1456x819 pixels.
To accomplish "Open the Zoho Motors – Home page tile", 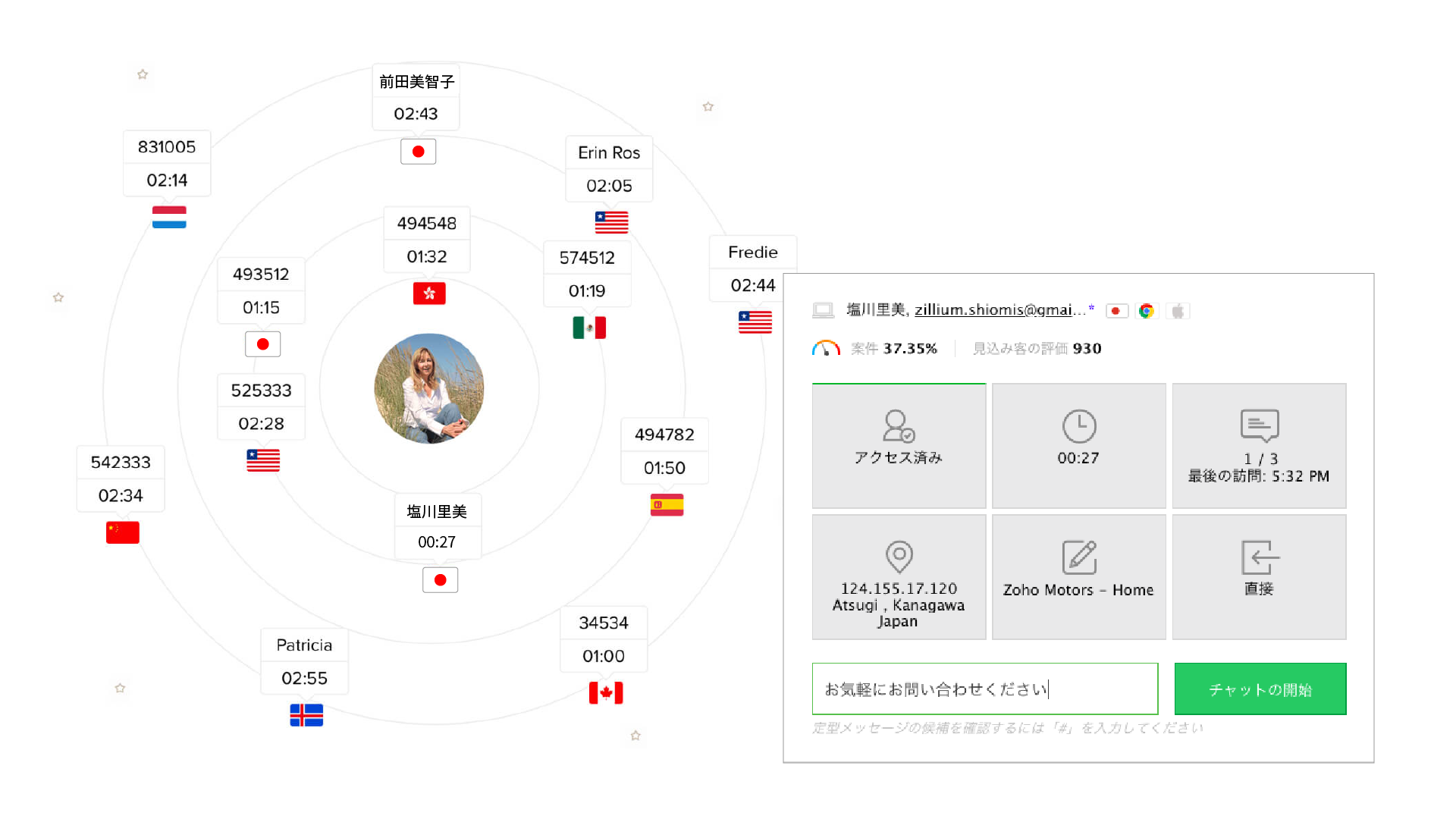I will coord(1078,577).
